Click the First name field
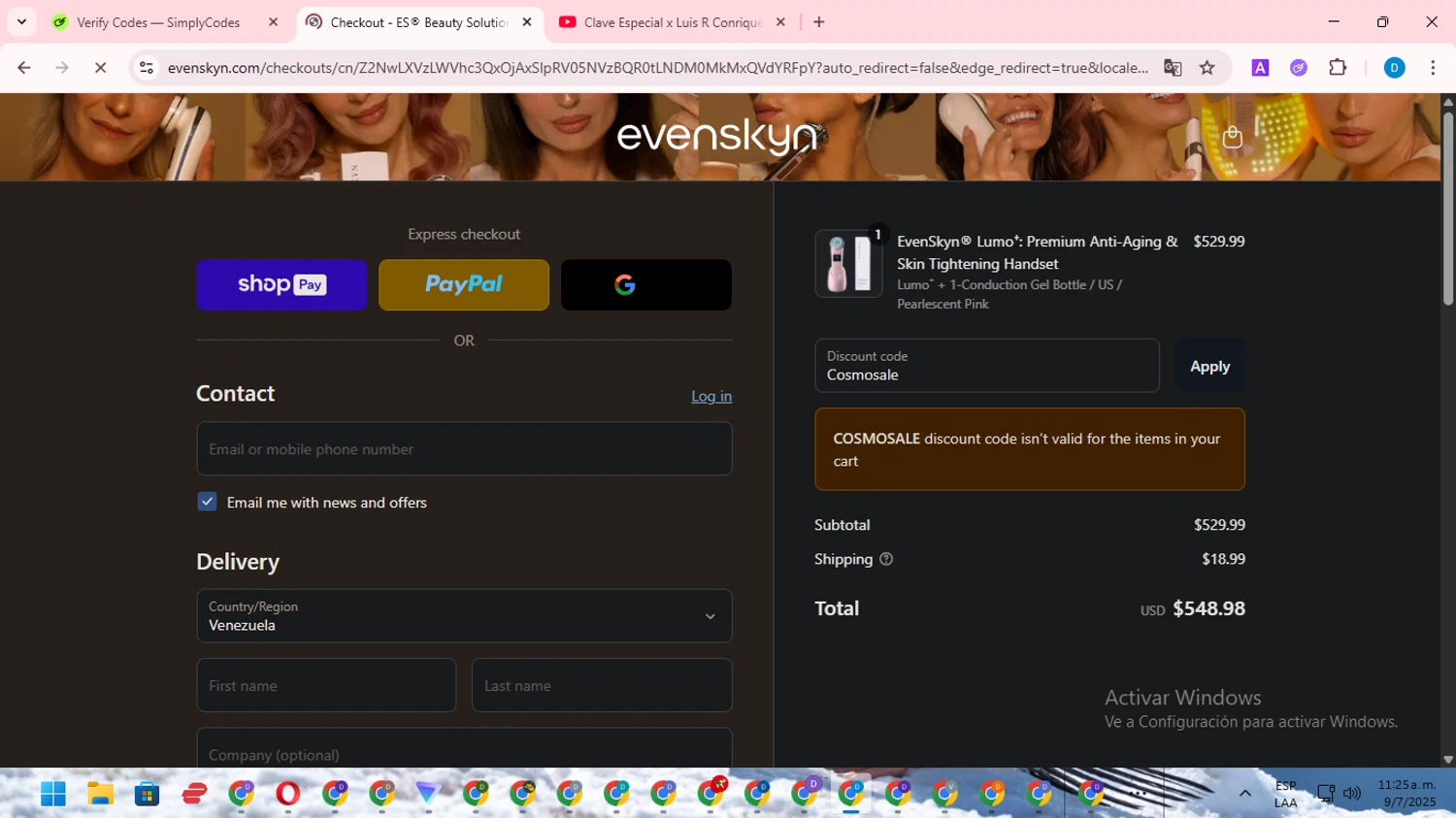Viewport: 1456px width, 818px height. (326, 685)
